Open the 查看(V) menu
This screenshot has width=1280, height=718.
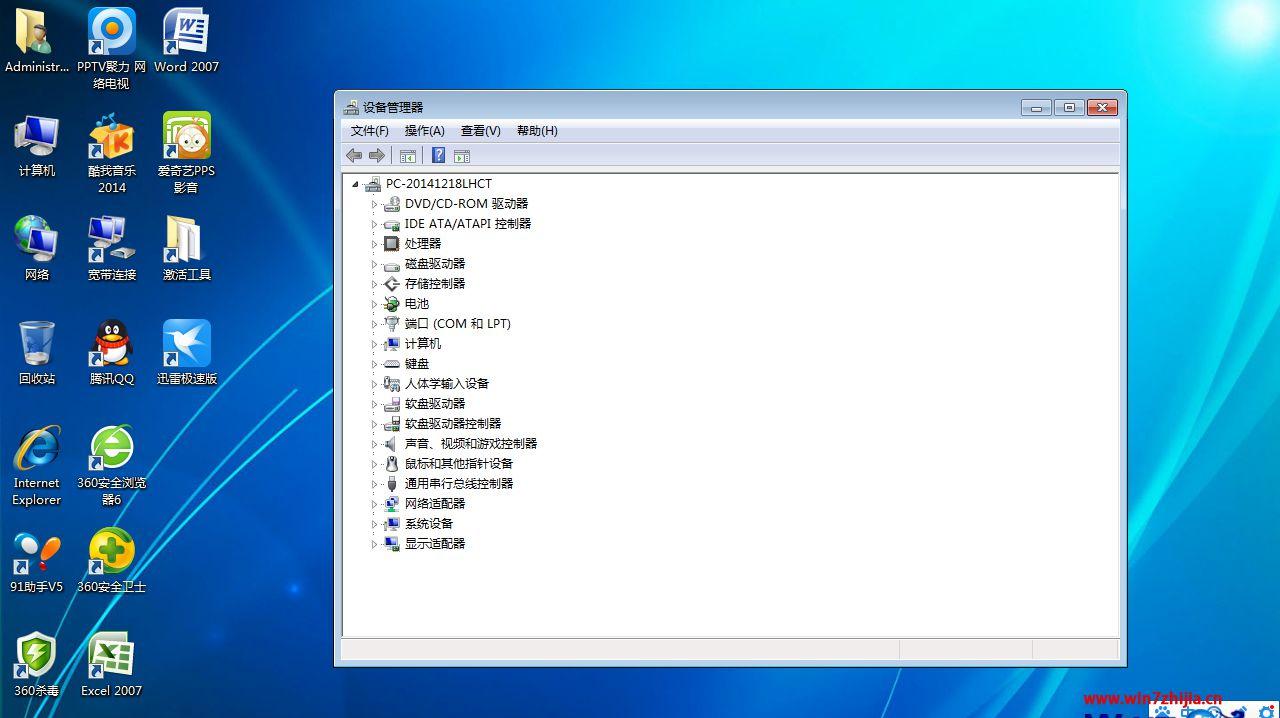[x=481, y=131]
